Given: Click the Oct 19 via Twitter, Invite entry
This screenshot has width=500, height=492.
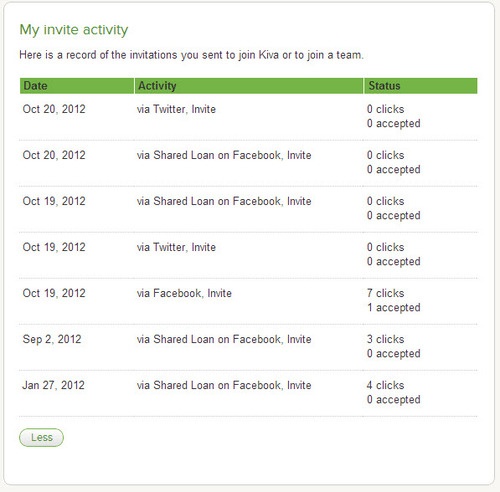Looking at the screenshot, I should point(176,247).
